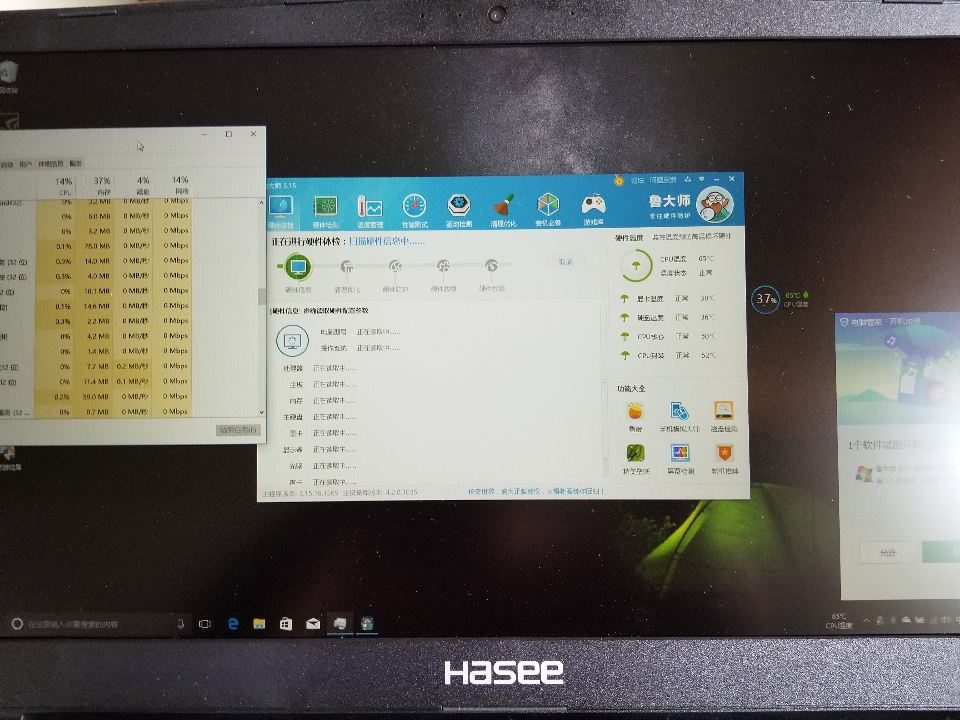
Task: Click the CPU temperature gauge circle
Action: (636, 266)
